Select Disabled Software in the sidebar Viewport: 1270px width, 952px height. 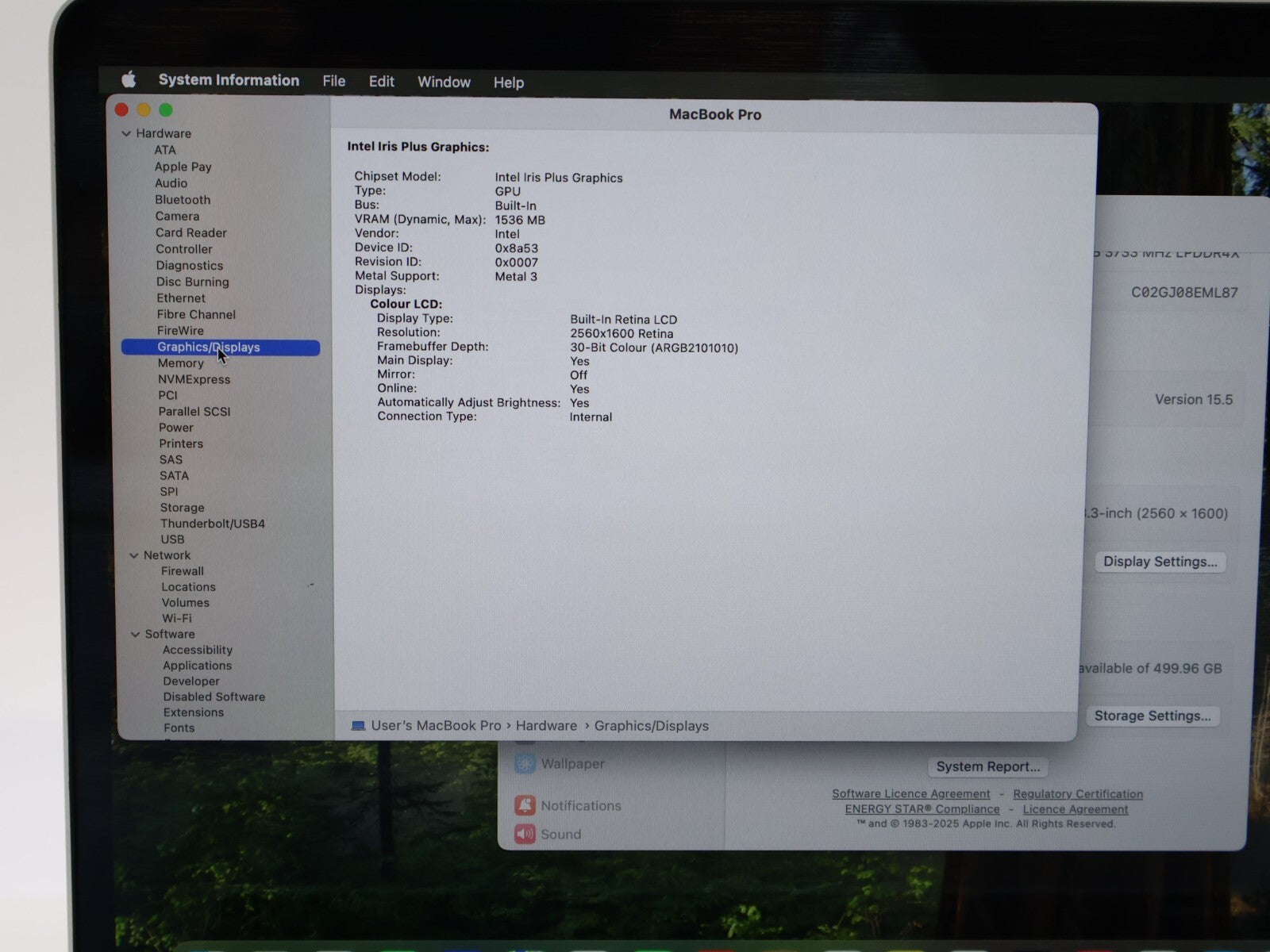[214, 697]
